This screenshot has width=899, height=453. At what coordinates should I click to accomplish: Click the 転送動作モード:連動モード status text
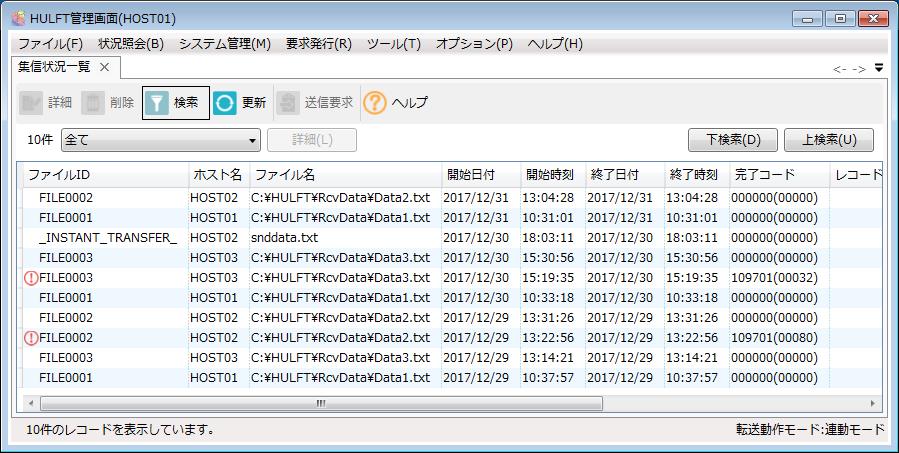coord(811,429)
